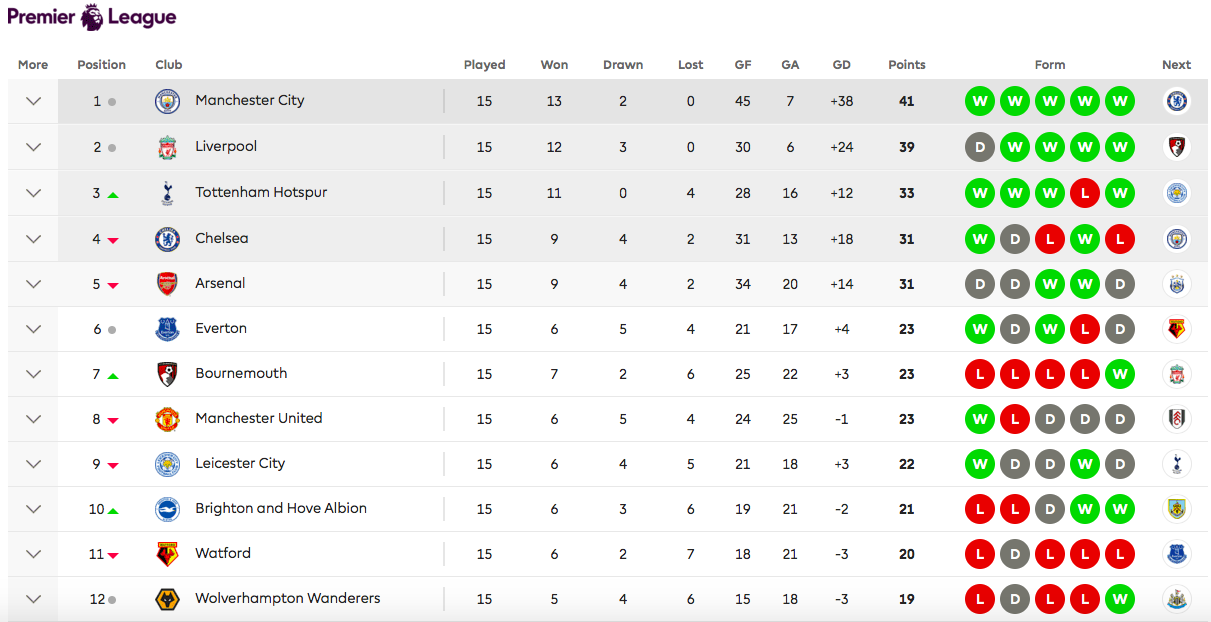Expand the Chelsea row chevron
Viewport: 1211px width, 622px height.
point(33,239)
